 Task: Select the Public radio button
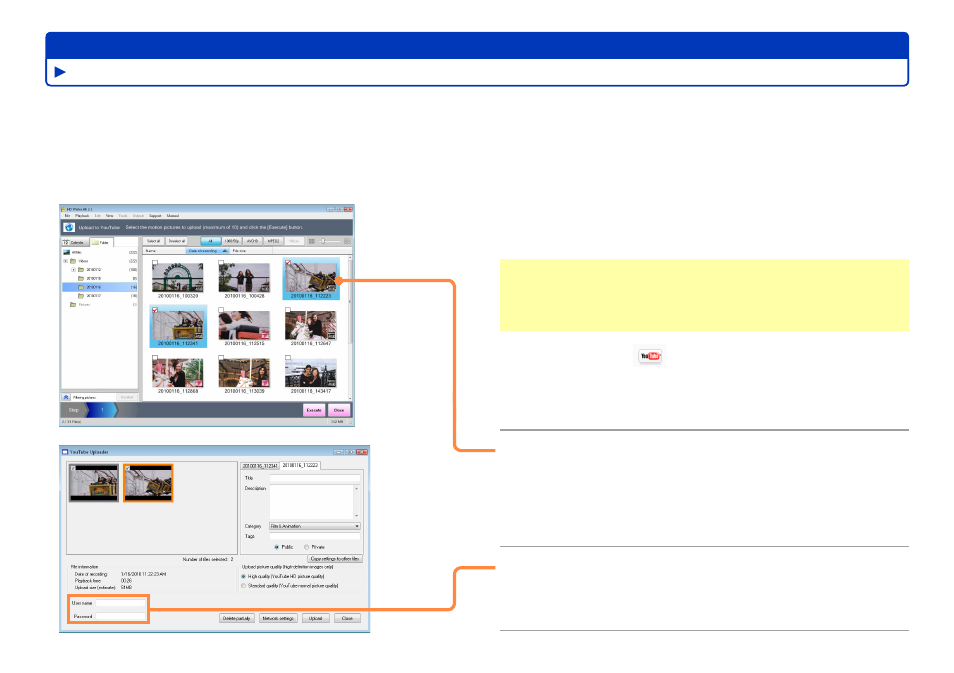coord(277,547)
